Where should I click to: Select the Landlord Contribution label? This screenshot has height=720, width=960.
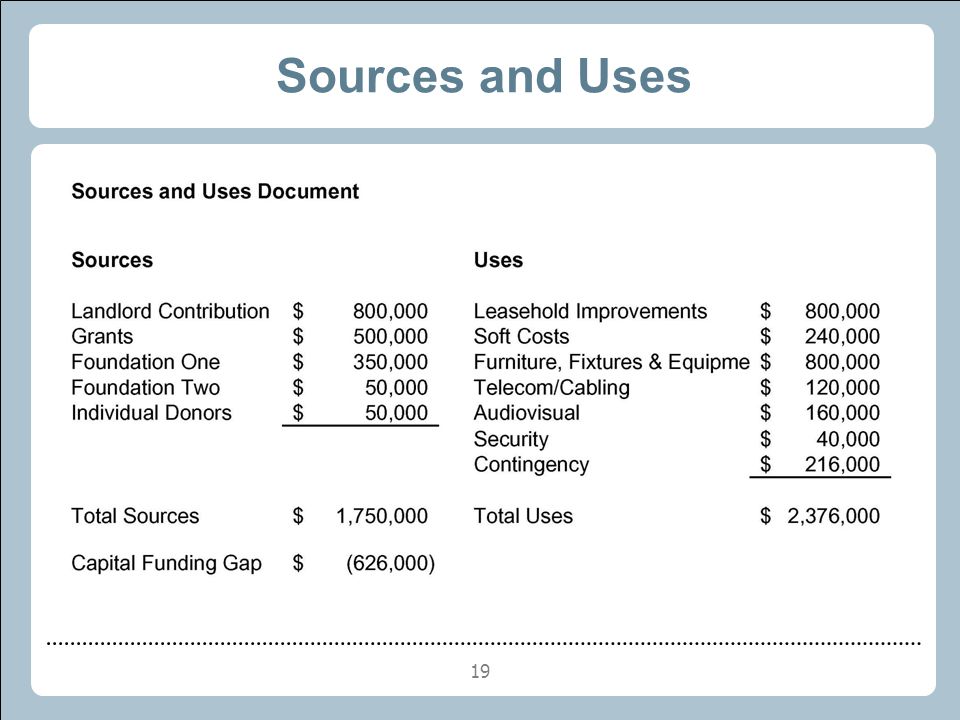click(170, 311)
